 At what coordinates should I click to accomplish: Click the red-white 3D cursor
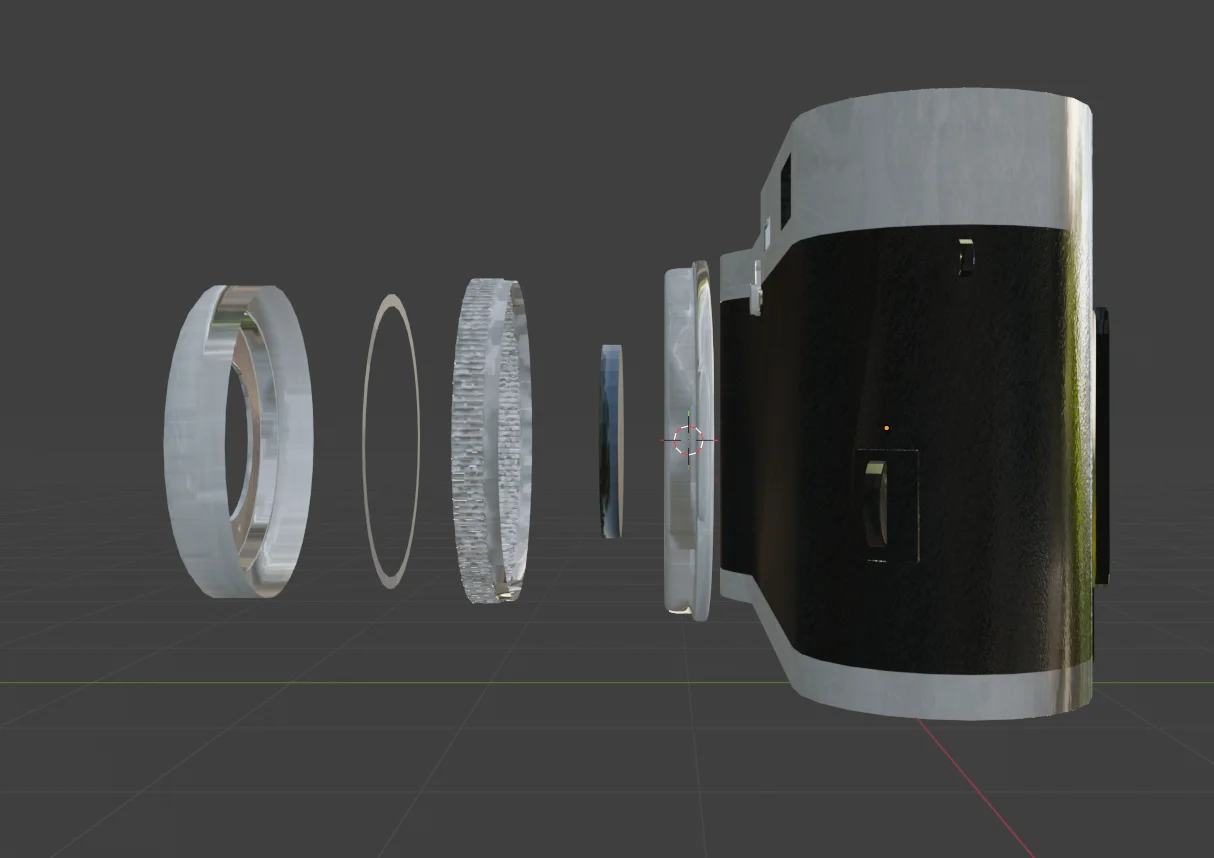688,440
